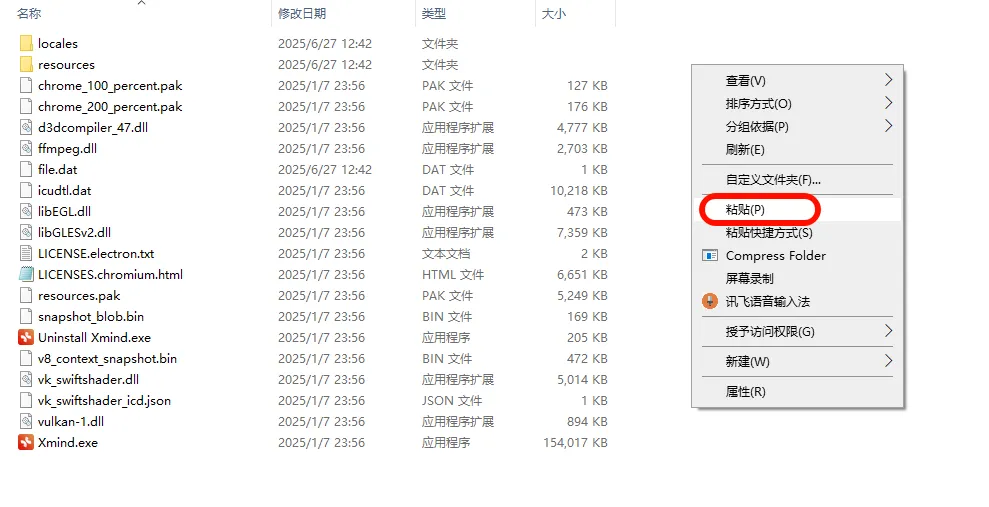Click the icudtl.dat file icon
The height and width of the screenshot is (507, 989).
(x=26, y=190)
